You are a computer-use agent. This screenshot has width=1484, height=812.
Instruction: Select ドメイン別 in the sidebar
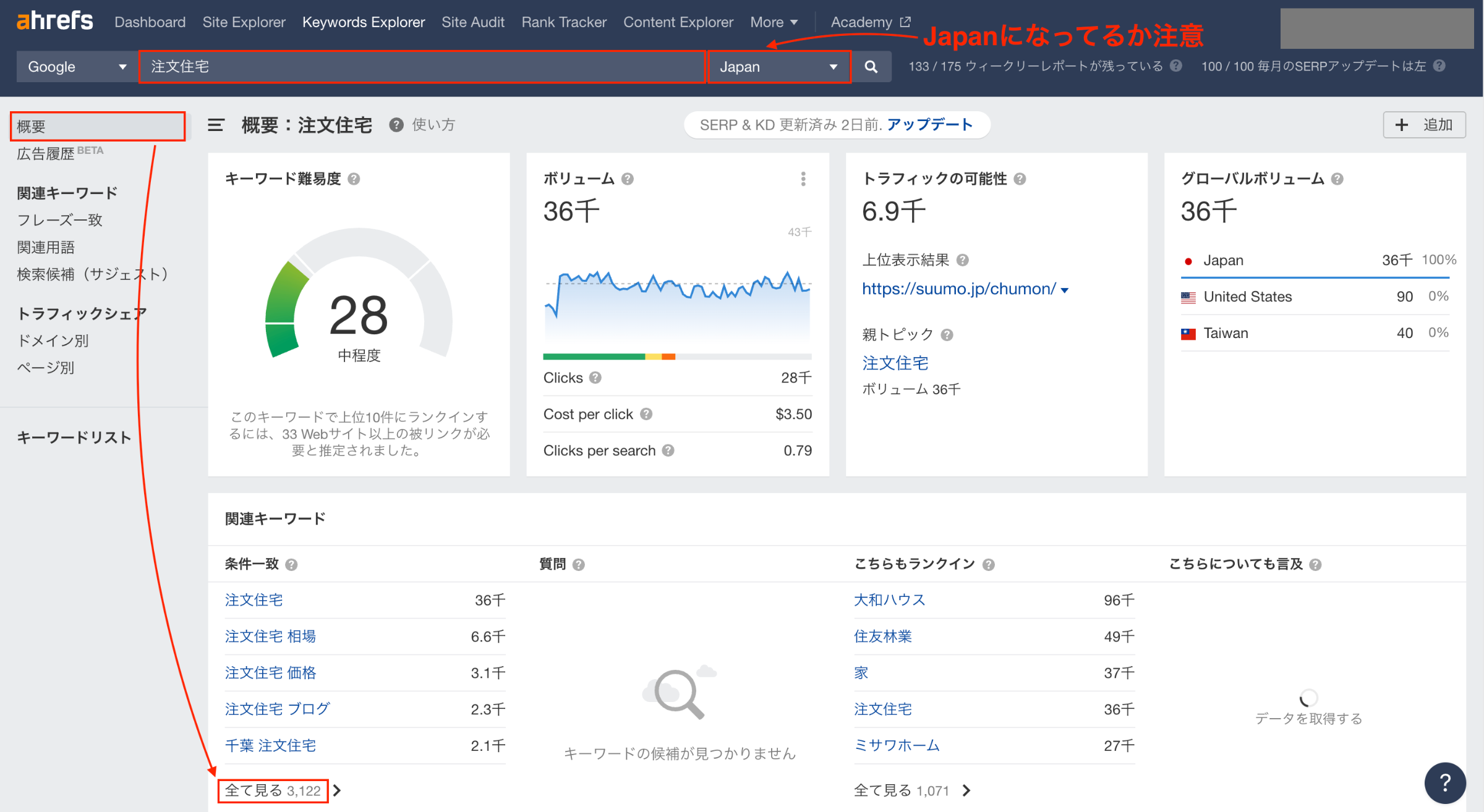point(53,340)
